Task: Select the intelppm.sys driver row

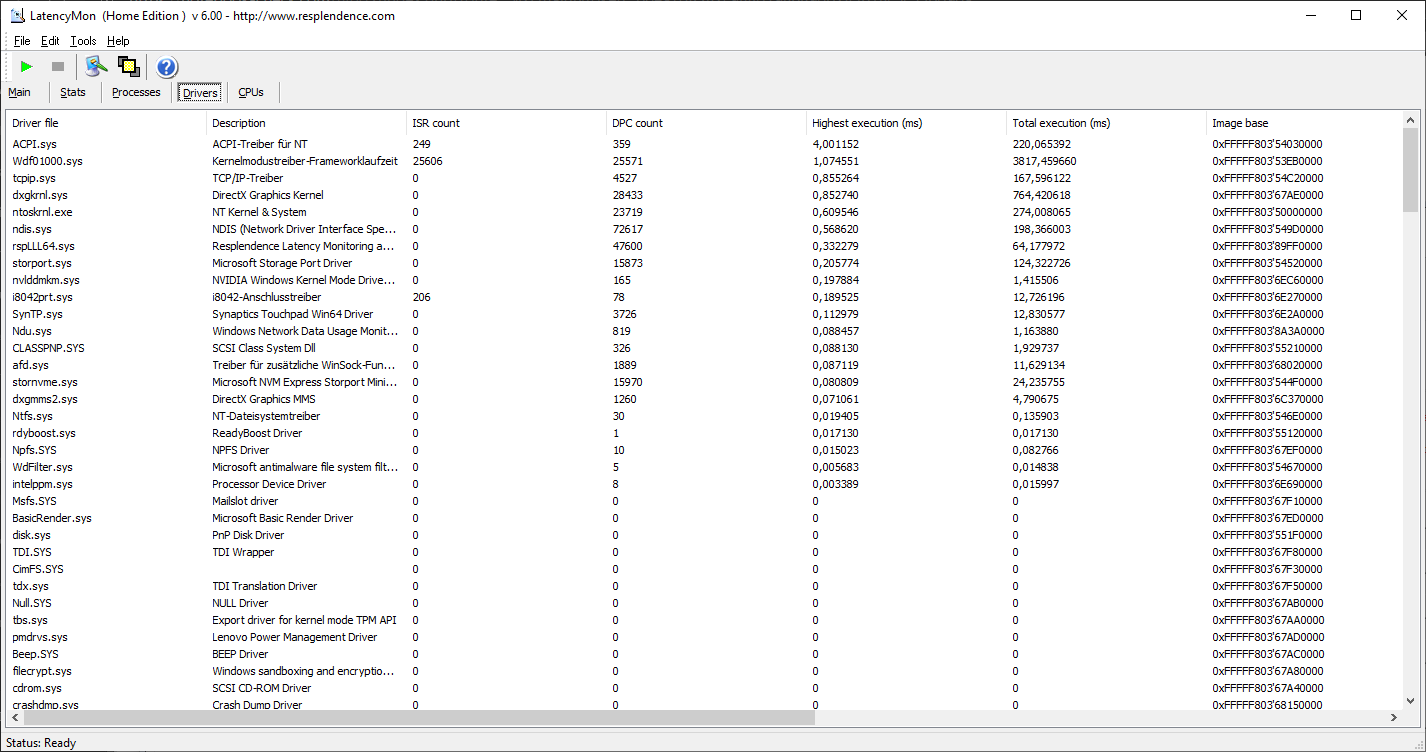Action: [705, 484]
